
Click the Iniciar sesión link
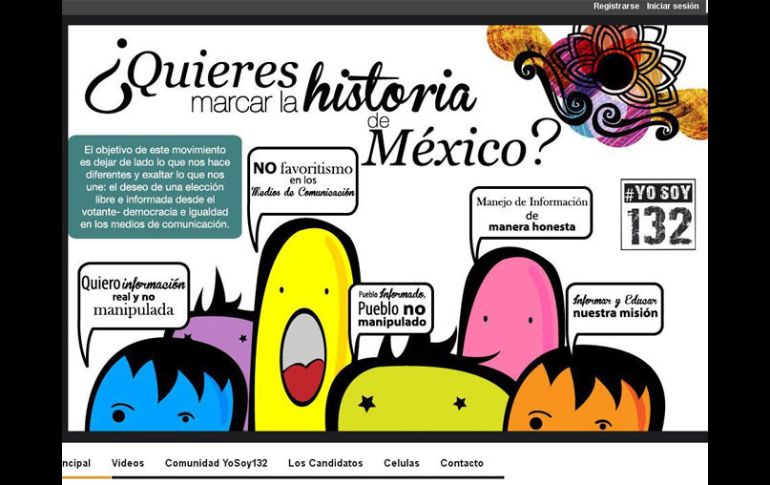673,7
